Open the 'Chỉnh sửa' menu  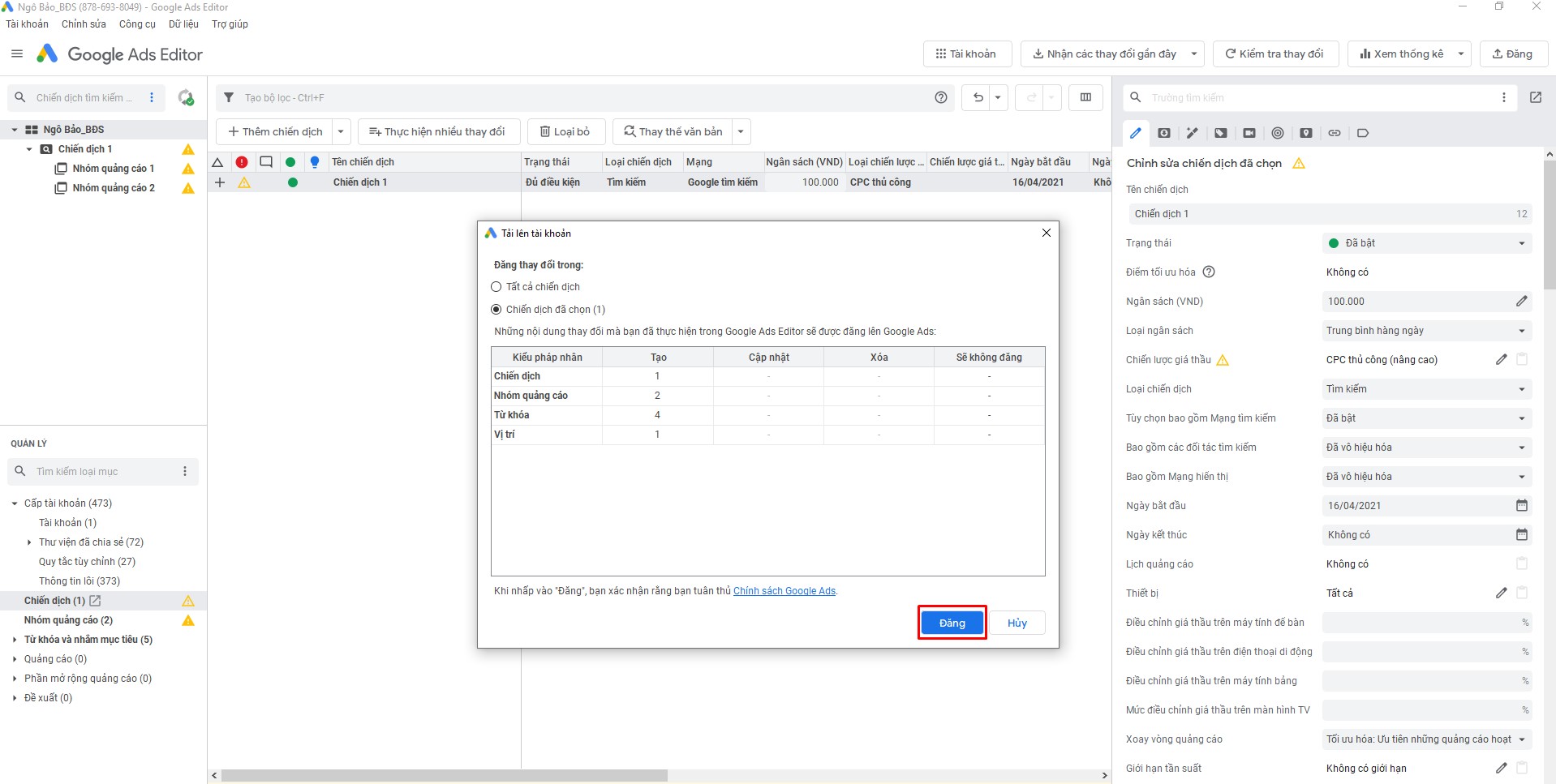(x=84, y=24)
